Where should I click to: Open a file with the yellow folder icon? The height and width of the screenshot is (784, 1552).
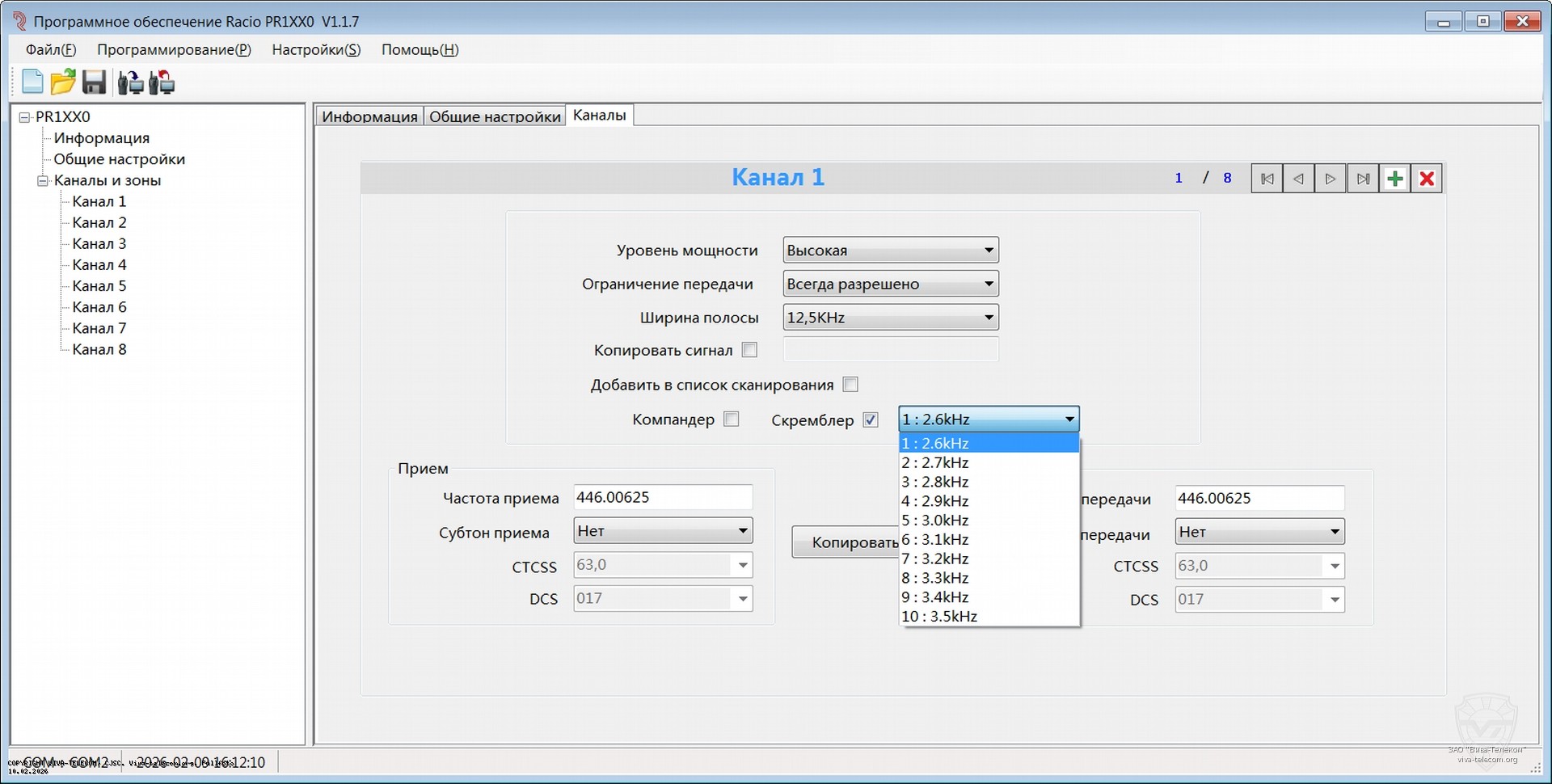pos(63,82)
